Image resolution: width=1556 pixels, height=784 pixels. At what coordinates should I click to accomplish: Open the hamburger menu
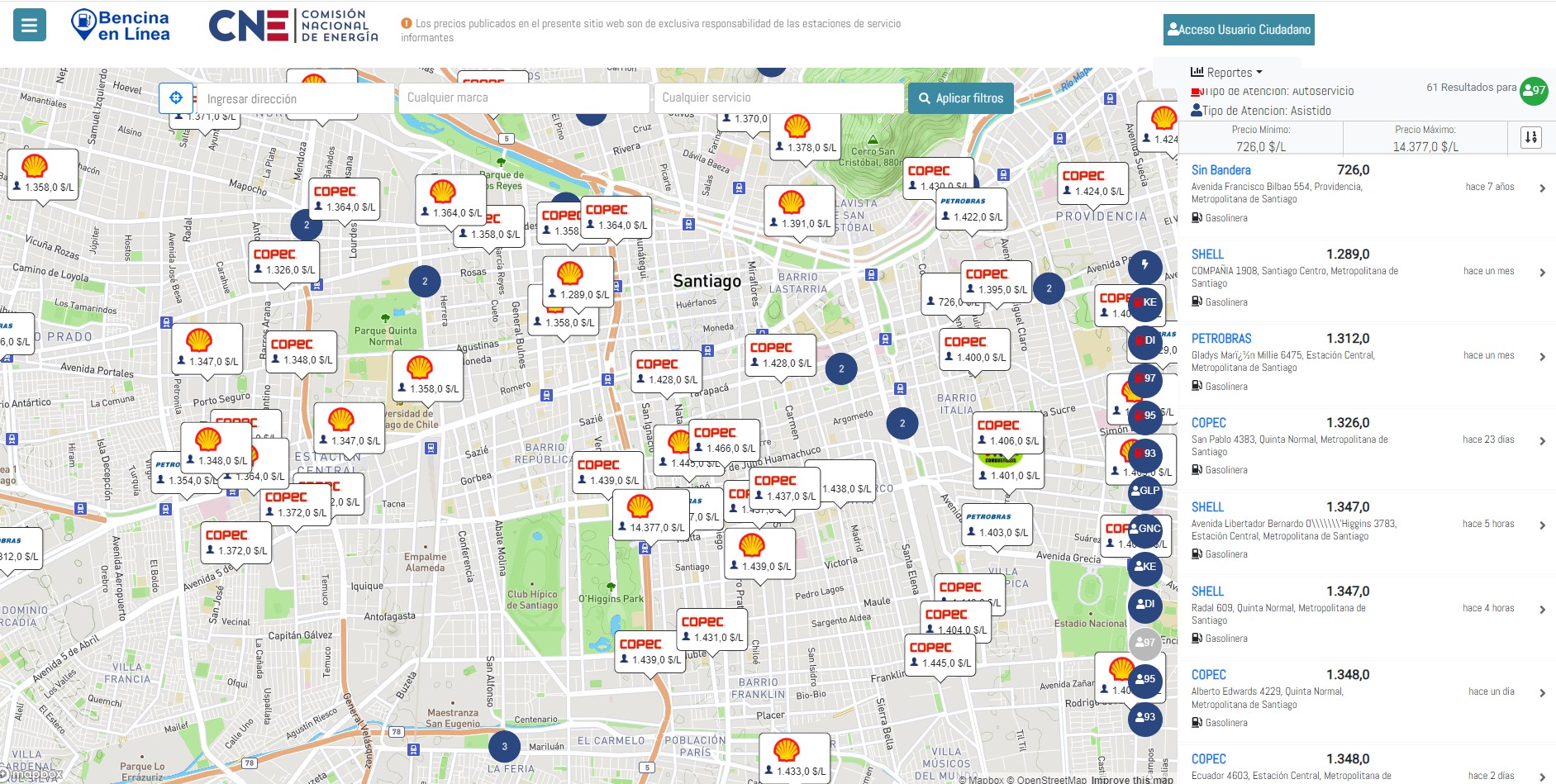[30, 25]
